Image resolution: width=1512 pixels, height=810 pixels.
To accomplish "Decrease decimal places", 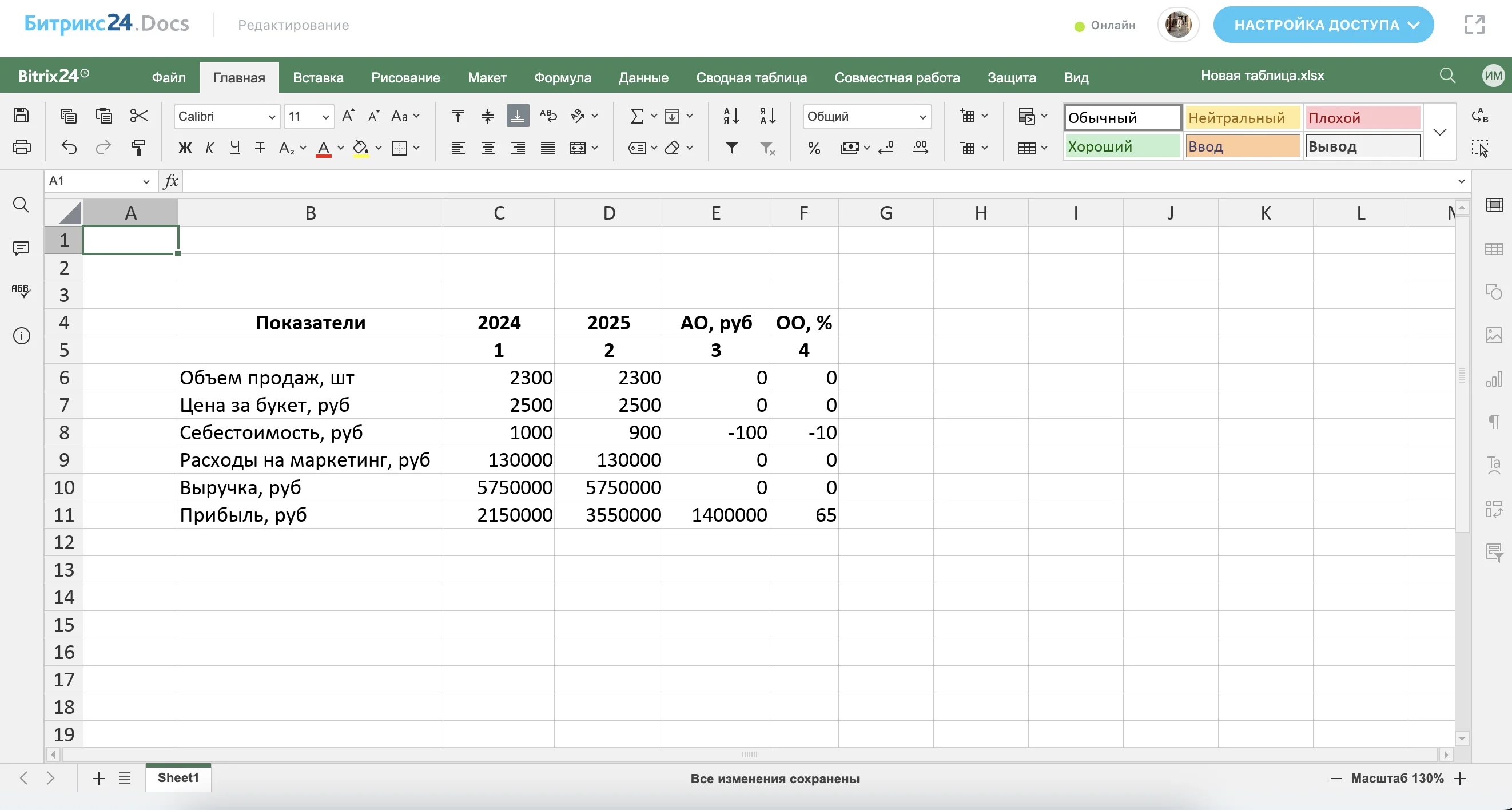I will [886, 148].
